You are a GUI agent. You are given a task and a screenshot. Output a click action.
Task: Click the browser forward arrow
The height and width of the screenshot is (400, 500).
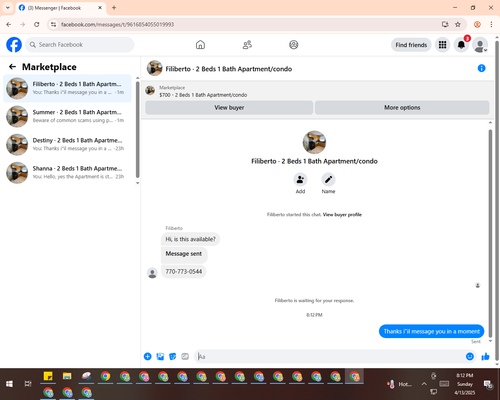[22, 24]
